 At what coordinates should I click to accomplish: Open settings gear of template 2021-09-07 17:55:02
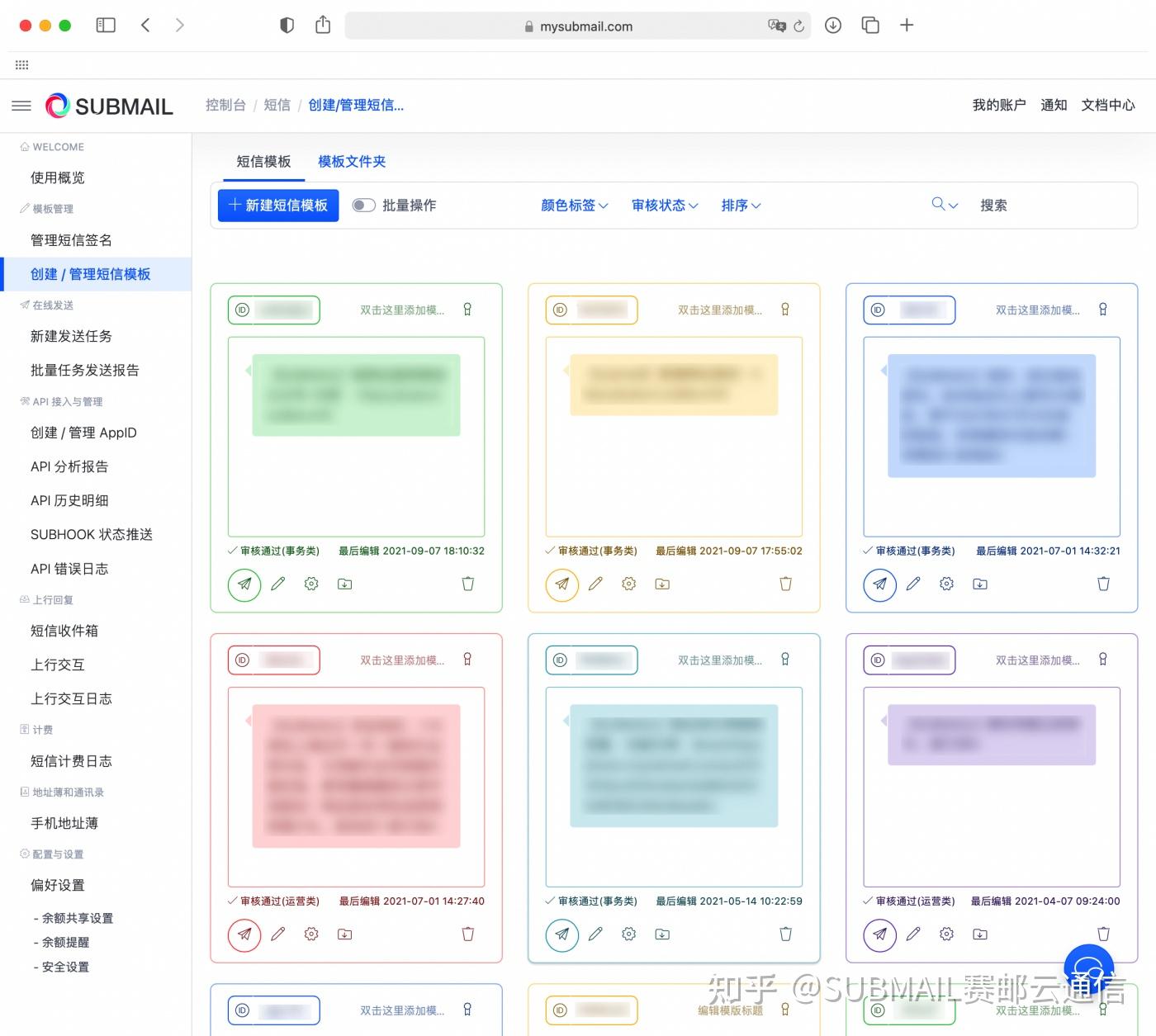tap(629, 584)
